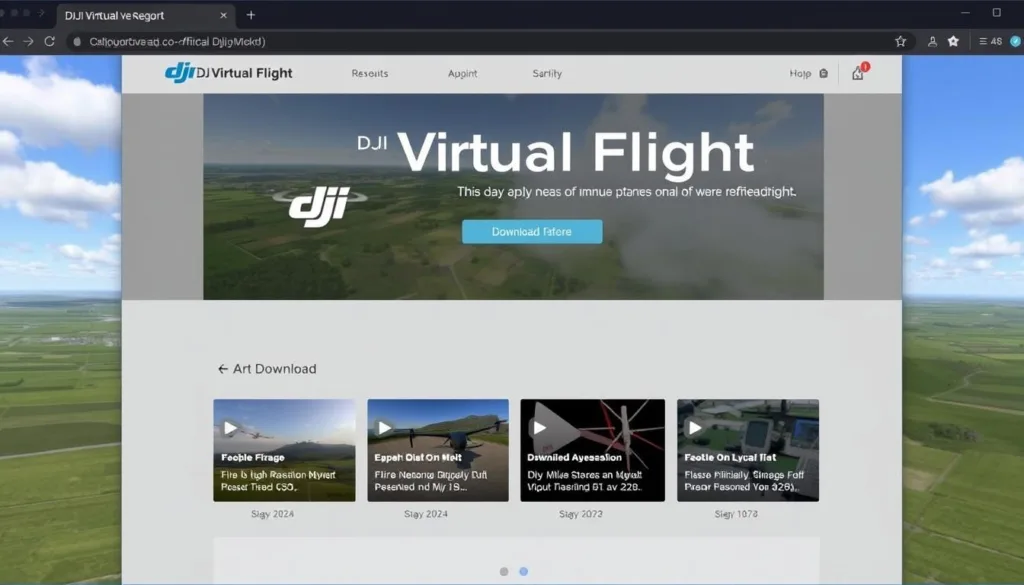Click the back arrow beside Art Download

[223, 369]
